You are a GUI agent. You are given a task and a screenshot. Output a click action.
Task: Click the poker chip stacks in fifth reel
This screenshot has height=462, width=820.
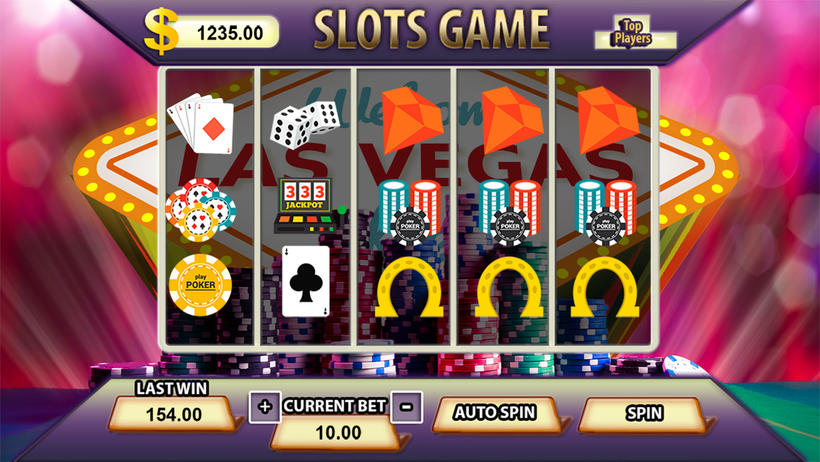(605, 212)
